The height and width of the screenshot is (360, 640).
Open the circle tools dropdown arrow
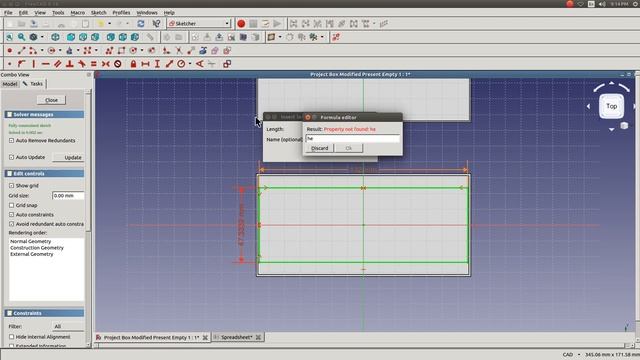coord(60,51)
